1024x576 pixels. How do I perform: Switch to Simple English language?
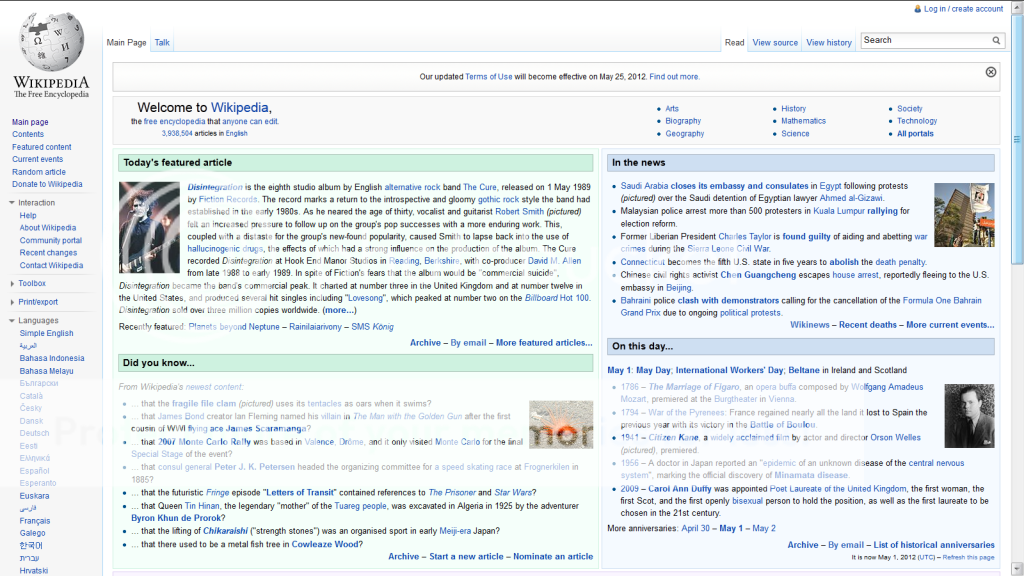pos(46,333)
